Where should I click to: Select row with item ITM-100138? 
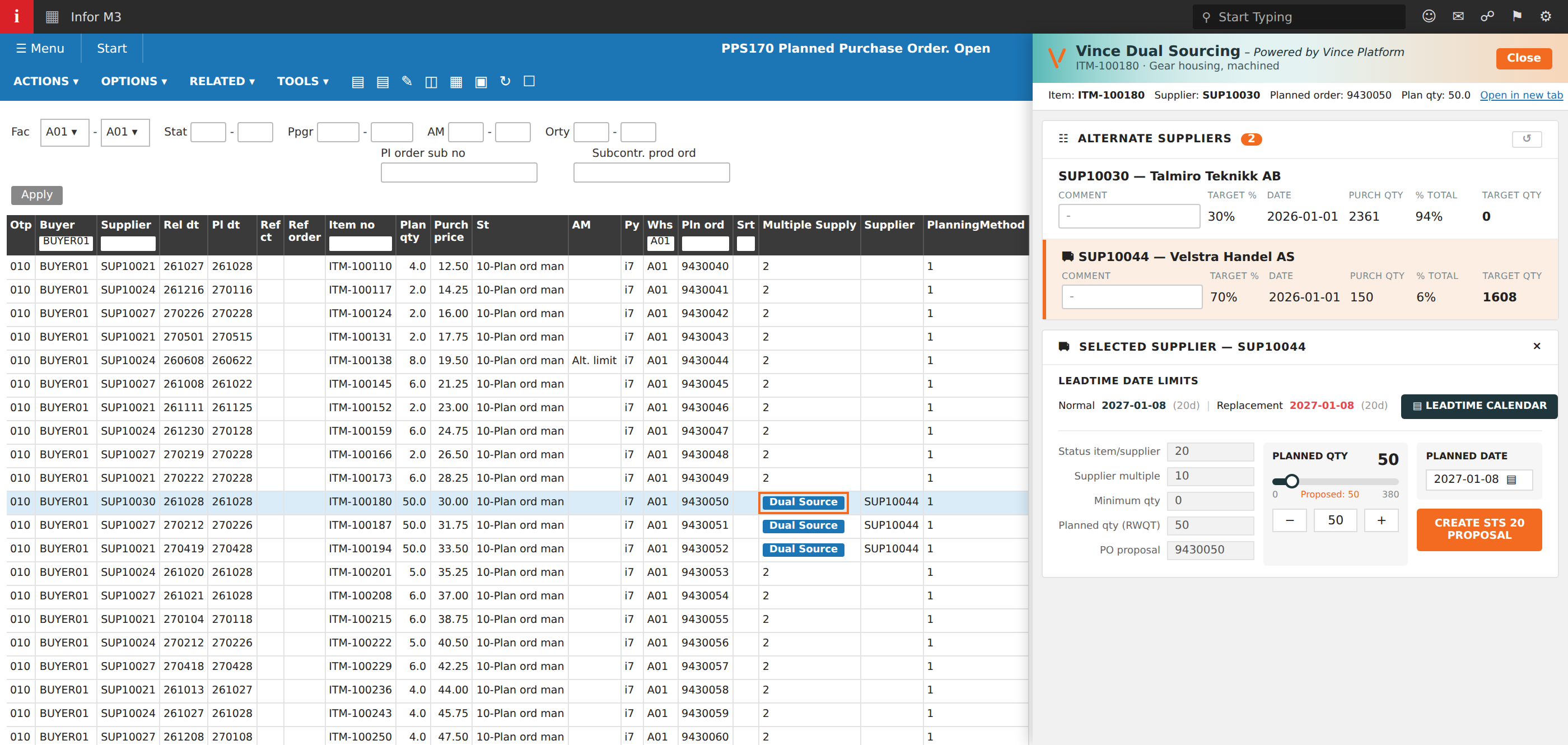coord(517,360)
